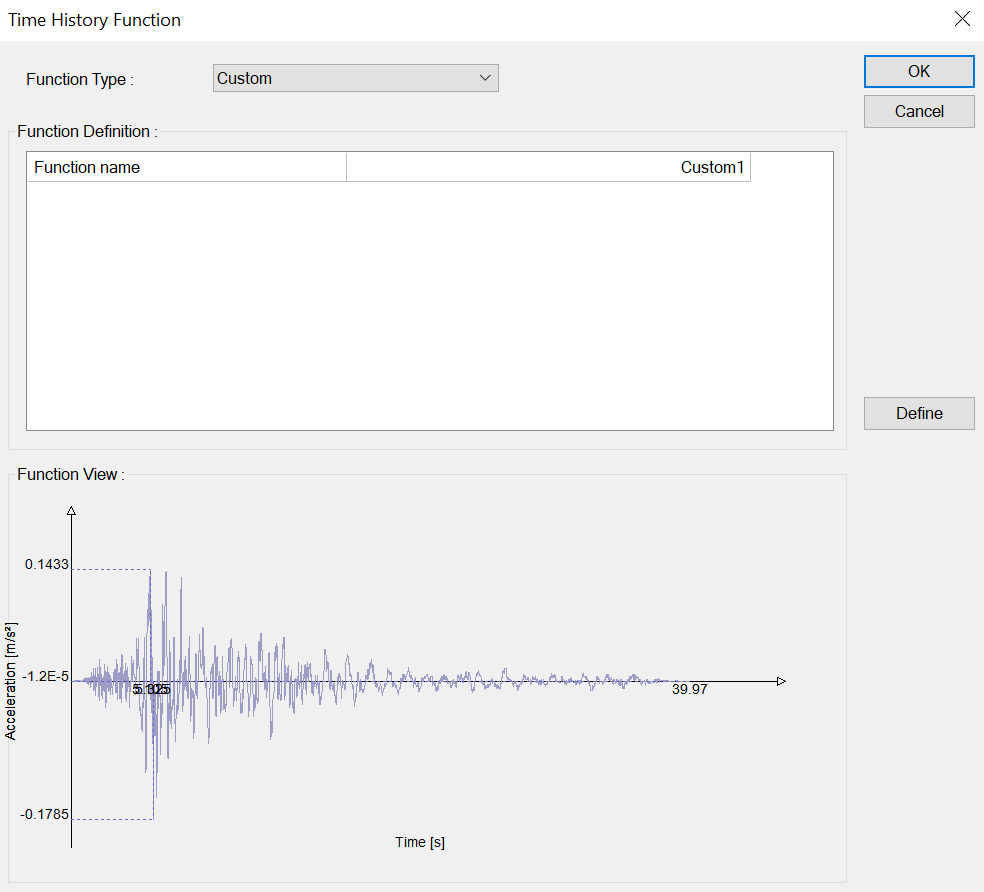Click the 0.1433 maximum acceleration label
This screenshot has width=984, height=892.
(x=47, y=564)
